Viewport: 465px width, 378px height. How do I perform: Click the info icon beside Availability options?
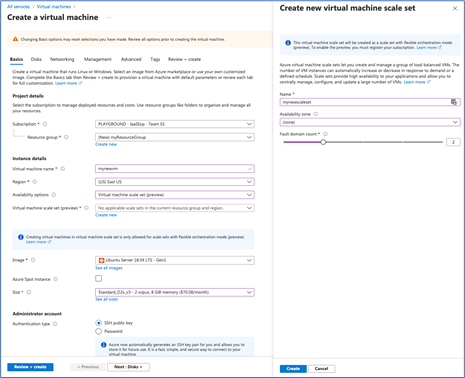click(x=54, y=195)
